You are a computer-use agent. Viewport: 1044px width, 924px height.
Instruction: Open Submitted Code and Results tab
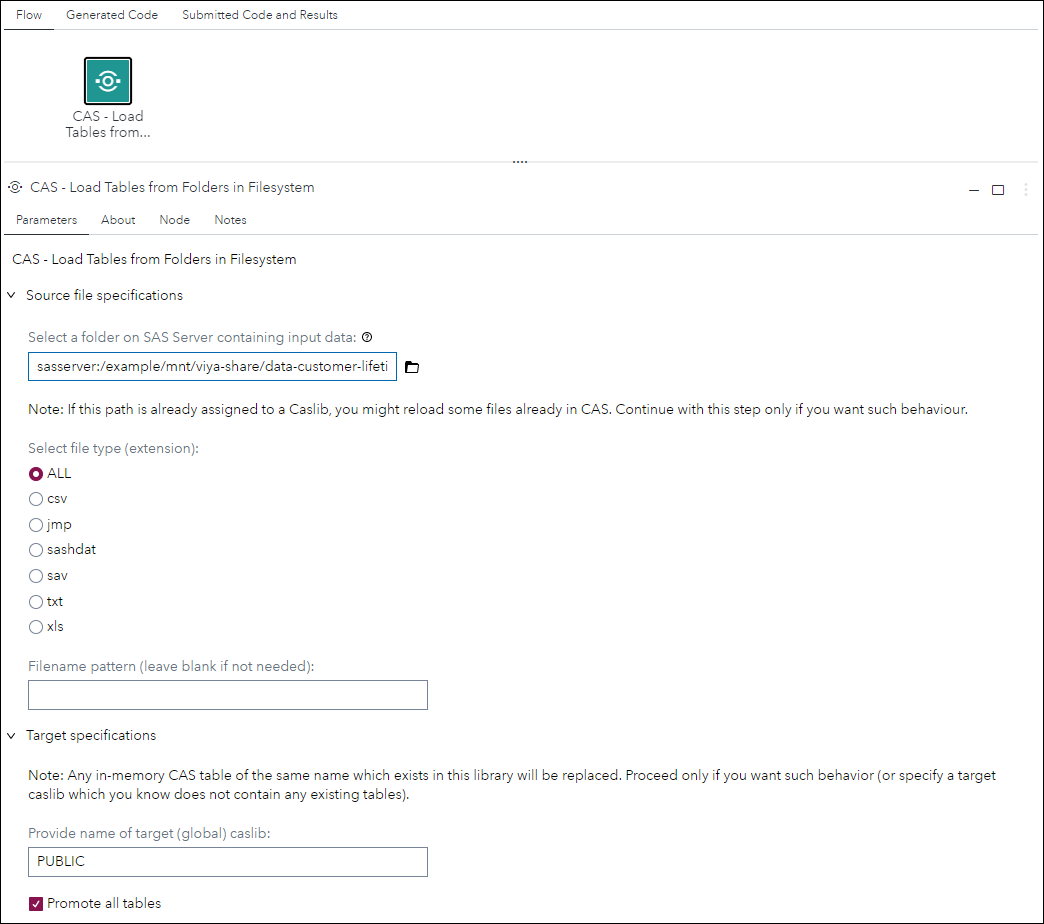pyautogui.click(x=260, y=15)
